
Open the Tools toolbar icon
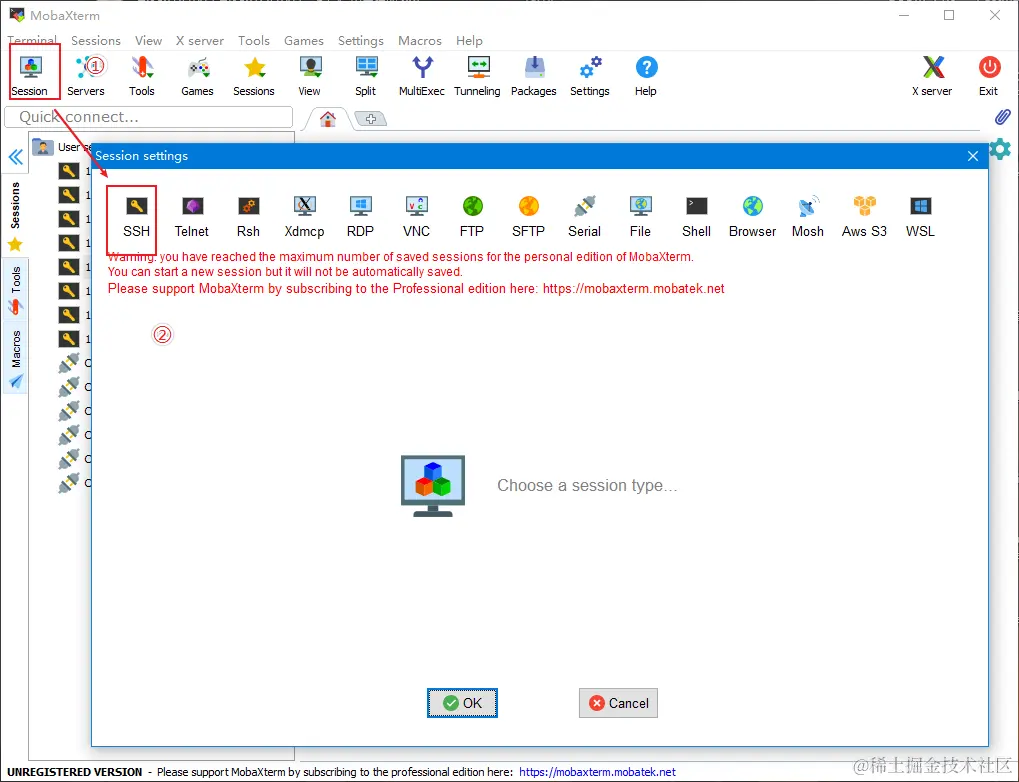click(x=142, y=76)
